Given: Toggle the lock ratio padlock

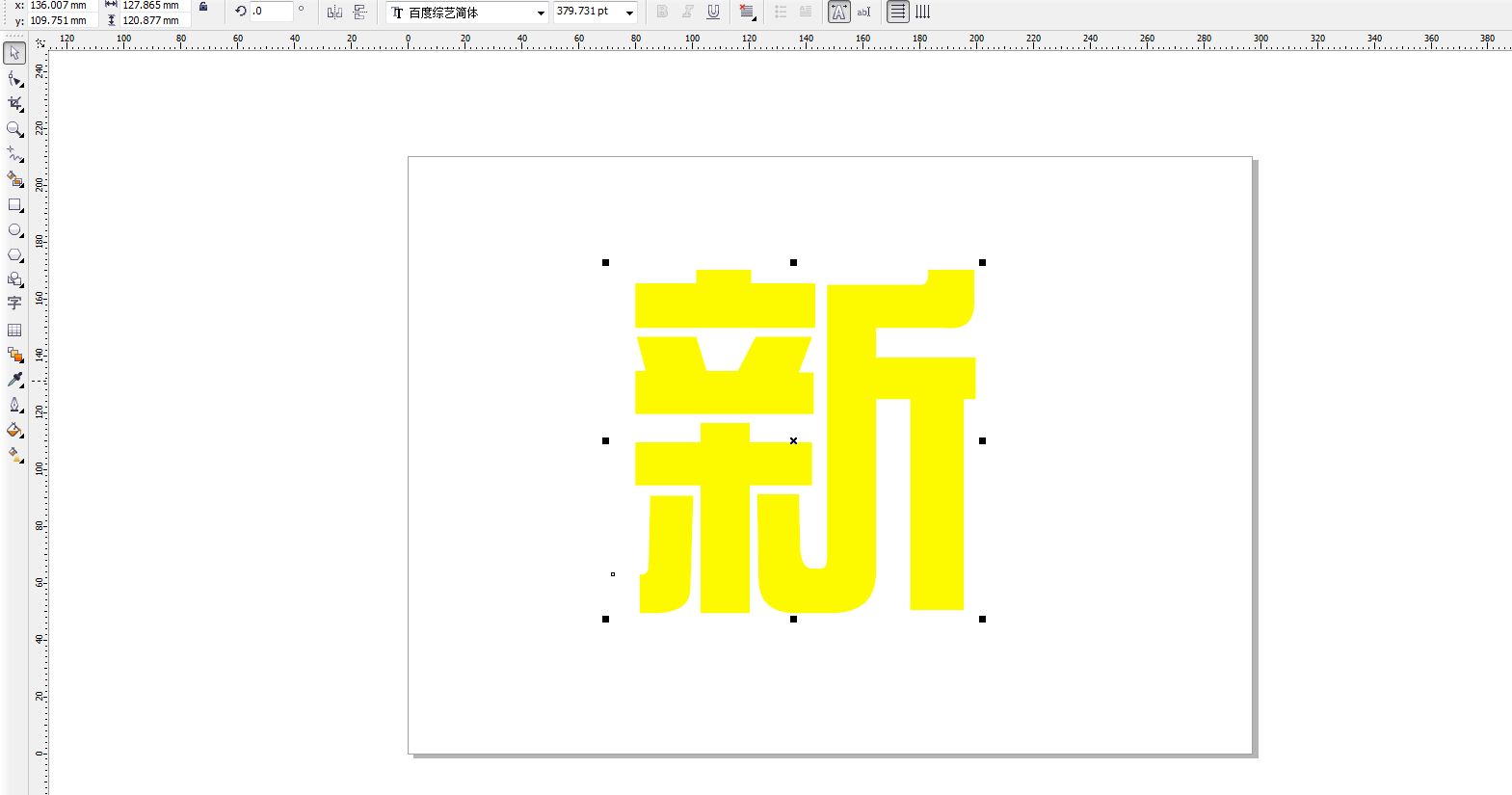Looking at the screenshot, I should [x=202, y=7].
